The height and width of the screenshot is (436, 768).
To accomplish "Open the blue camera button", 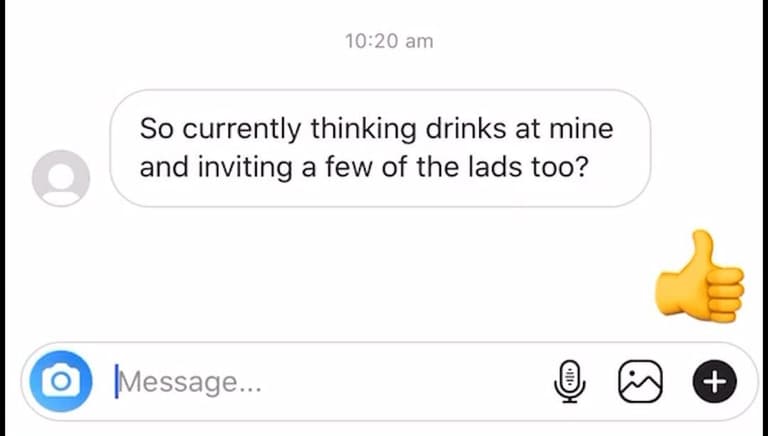I will (61, 381).
